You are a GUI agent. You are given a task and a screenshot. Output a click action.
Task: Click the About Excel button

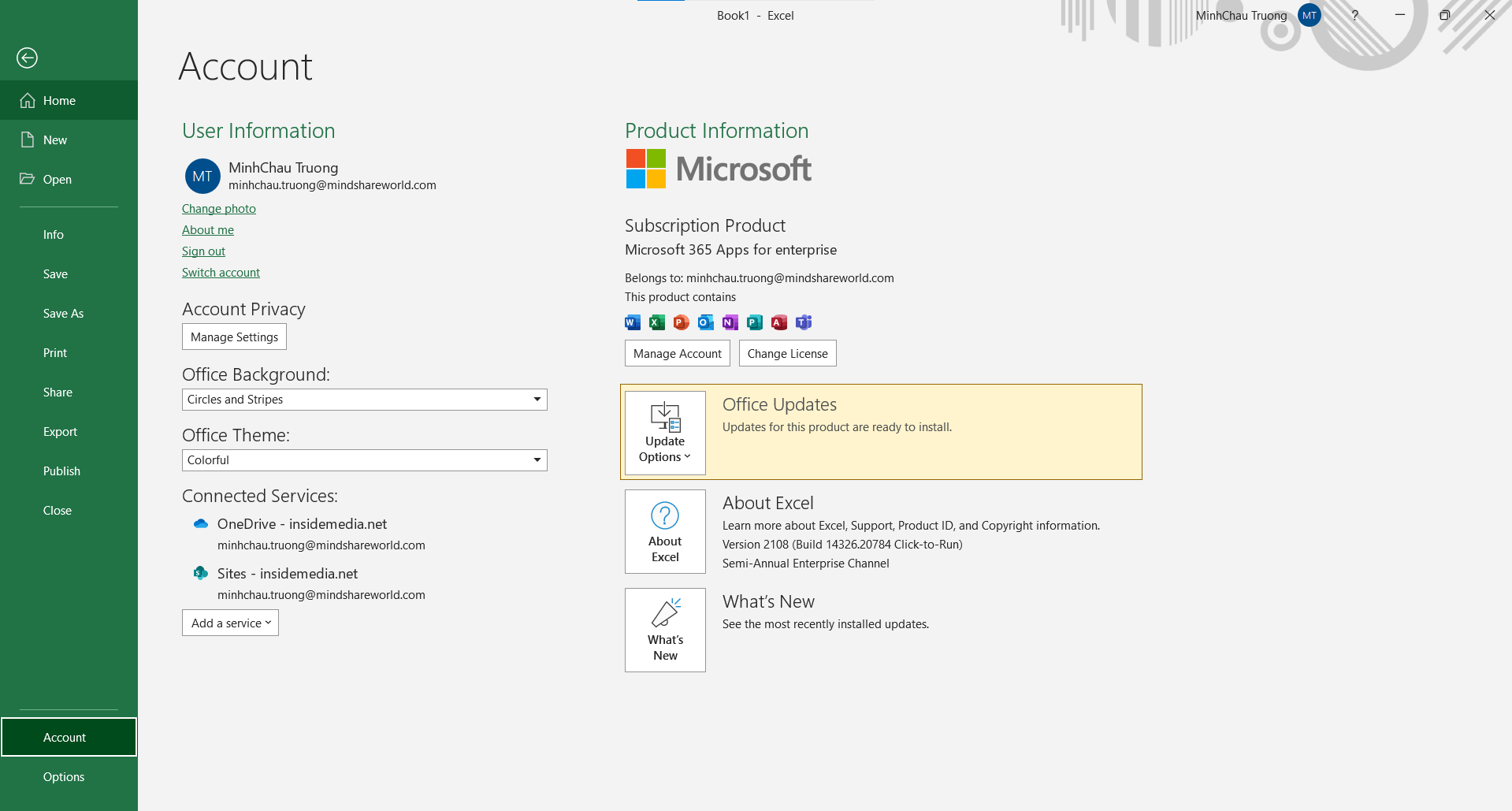pos(665,531)
